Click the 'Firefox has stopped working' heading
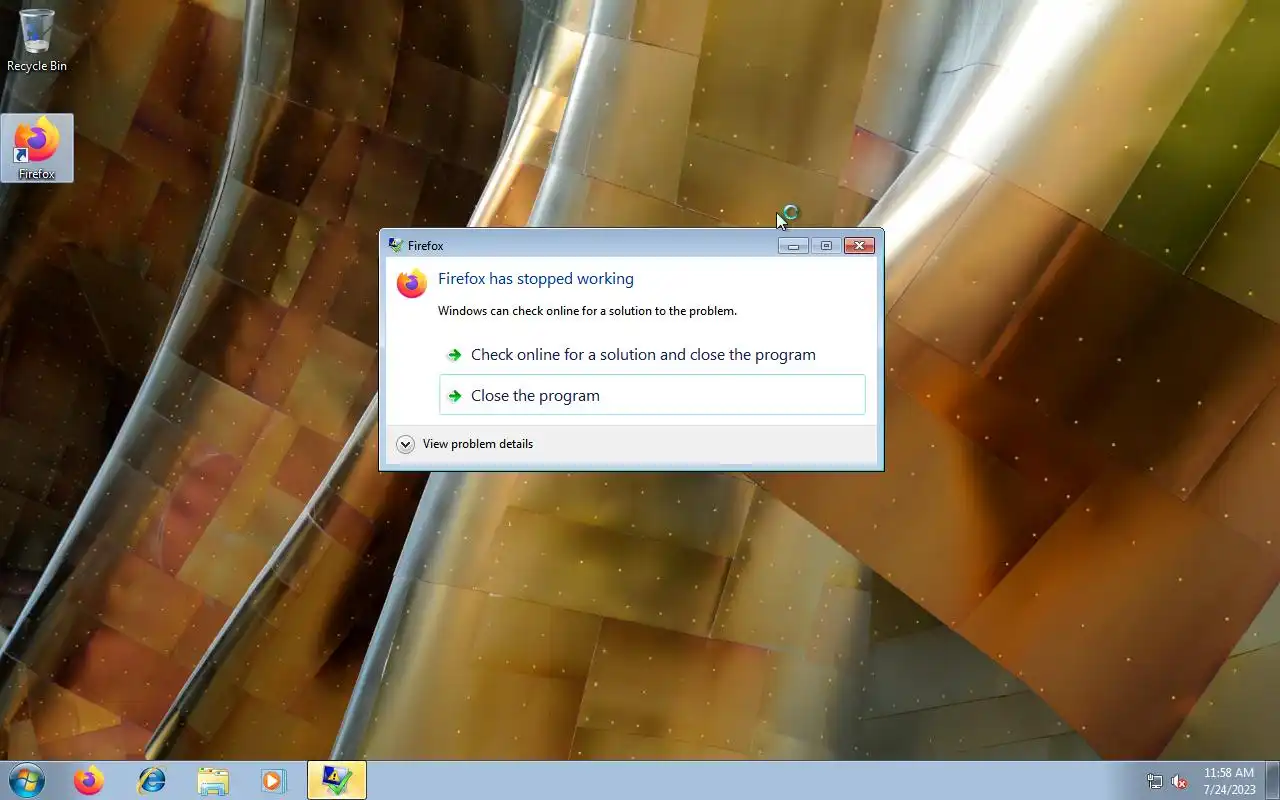This screenshot has height=800, width=1280. point(536,279)
